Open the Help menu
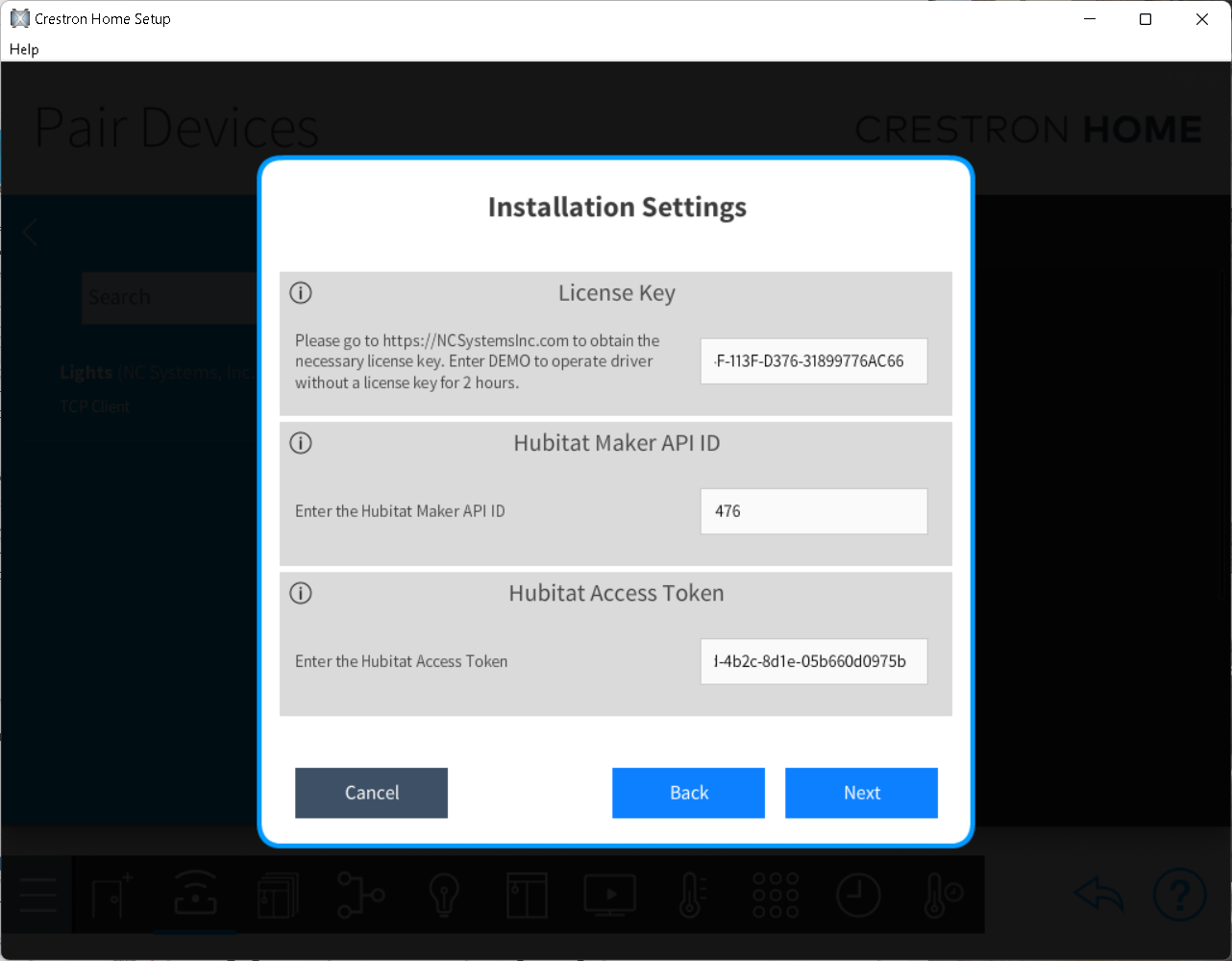The image size is (1232, 961). pos(24,49)
